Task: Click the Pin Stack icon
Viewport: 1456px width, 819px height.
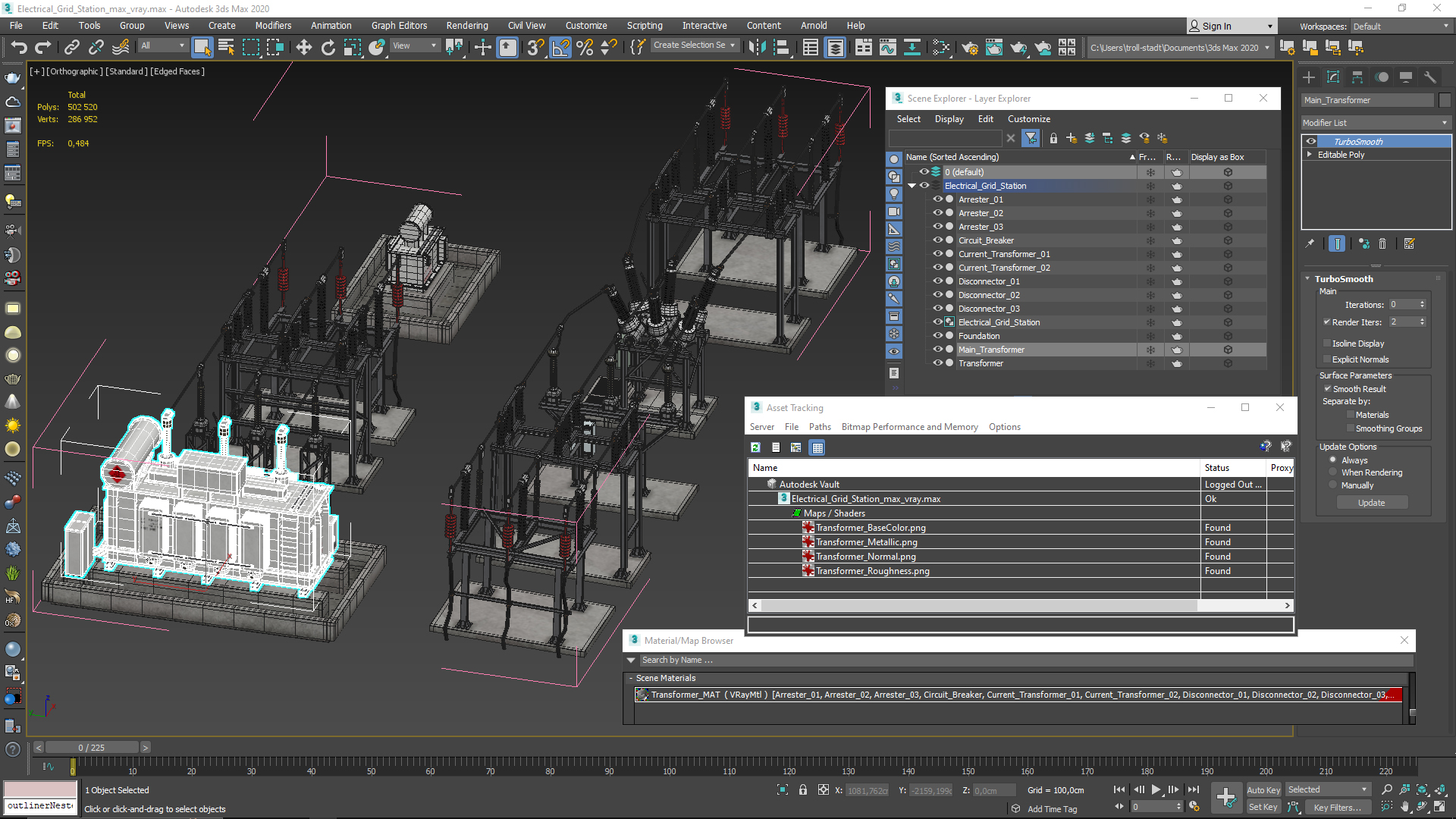Action: [1310, 243]
